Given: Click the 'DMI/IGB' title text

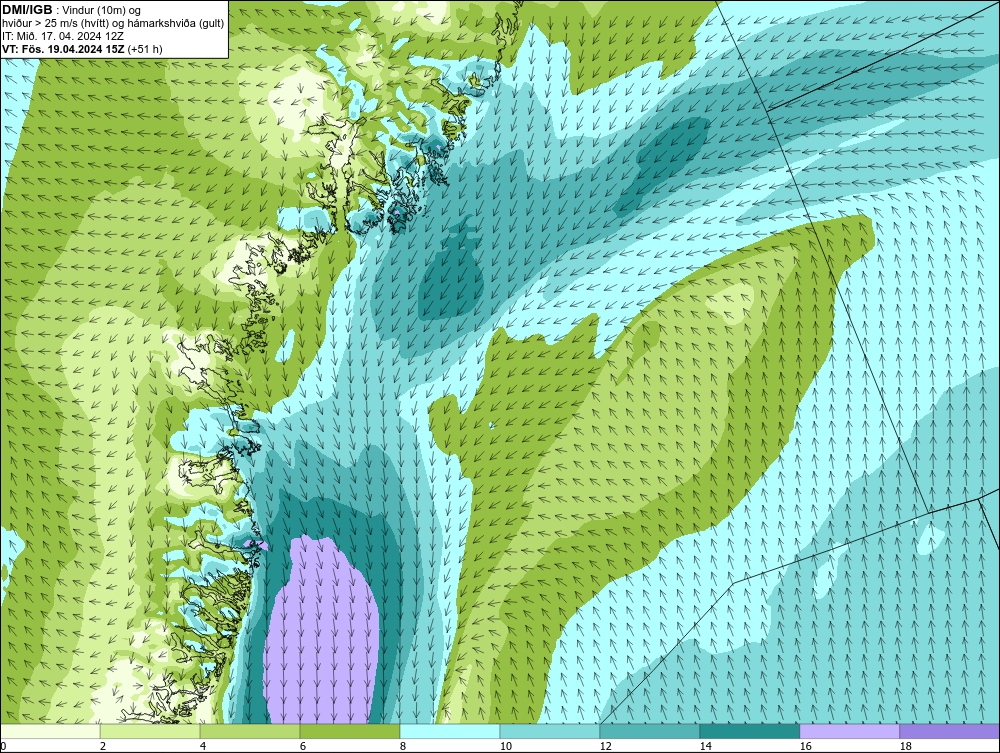Looking at the screenshot, I should [27, 10].
